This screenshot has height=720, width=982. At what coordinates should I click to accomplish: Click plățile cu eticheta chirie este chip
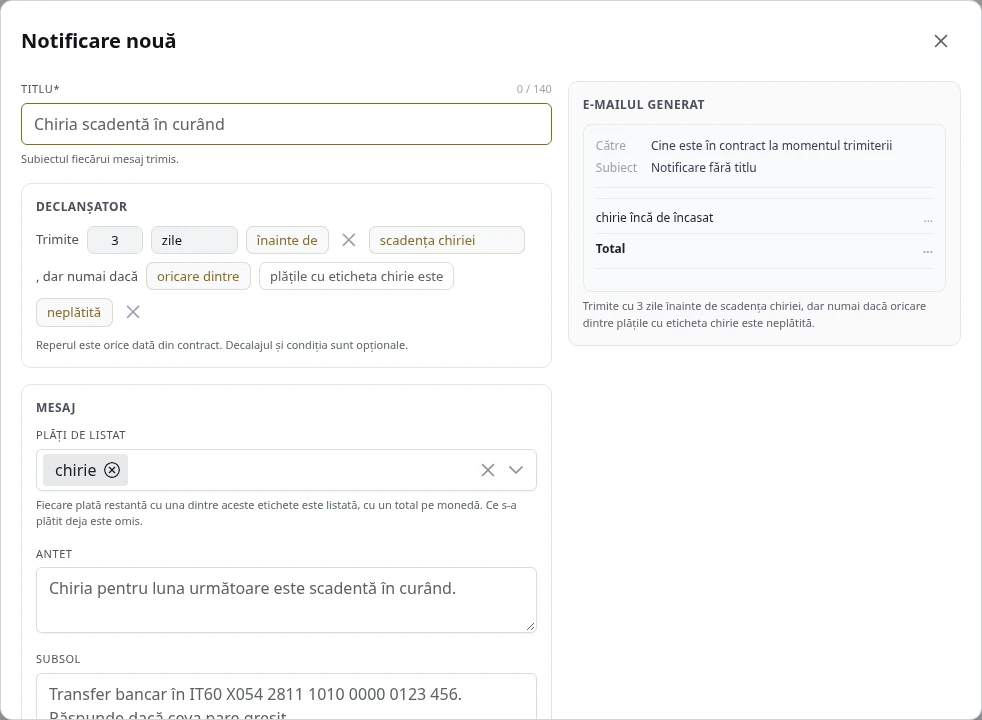[x=356, y=276]
